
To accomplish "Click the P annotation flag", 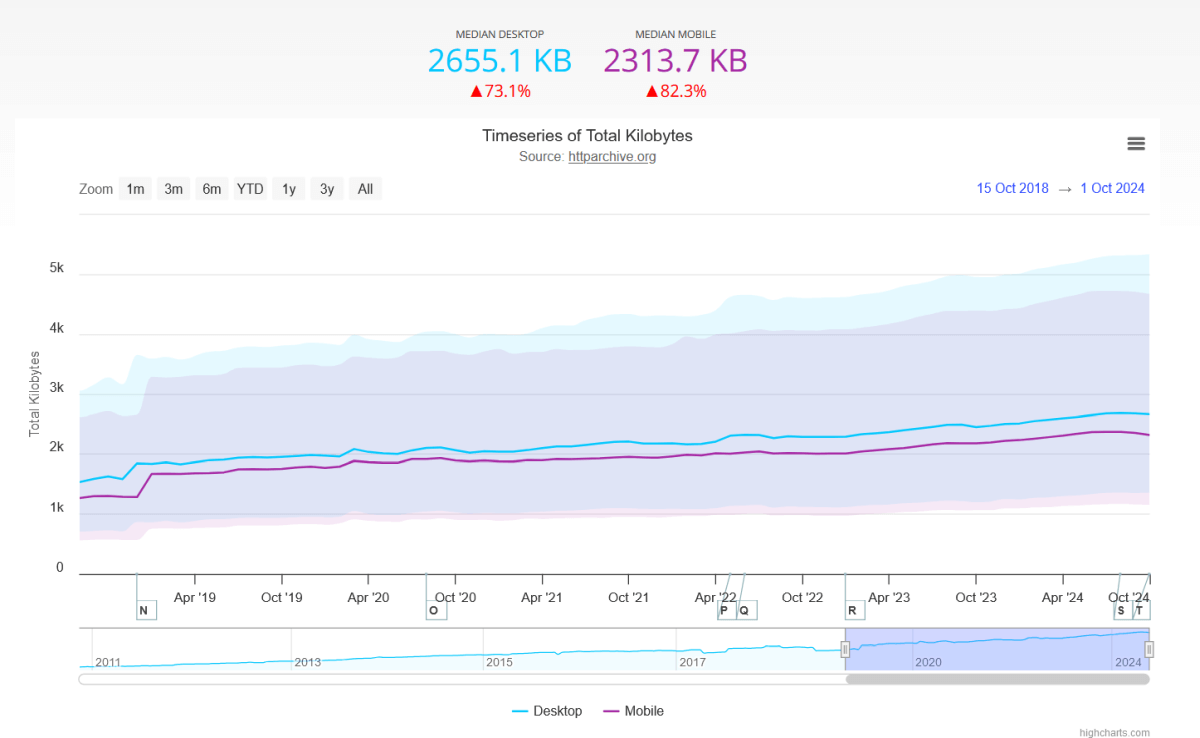I will (x=727, y=610).
